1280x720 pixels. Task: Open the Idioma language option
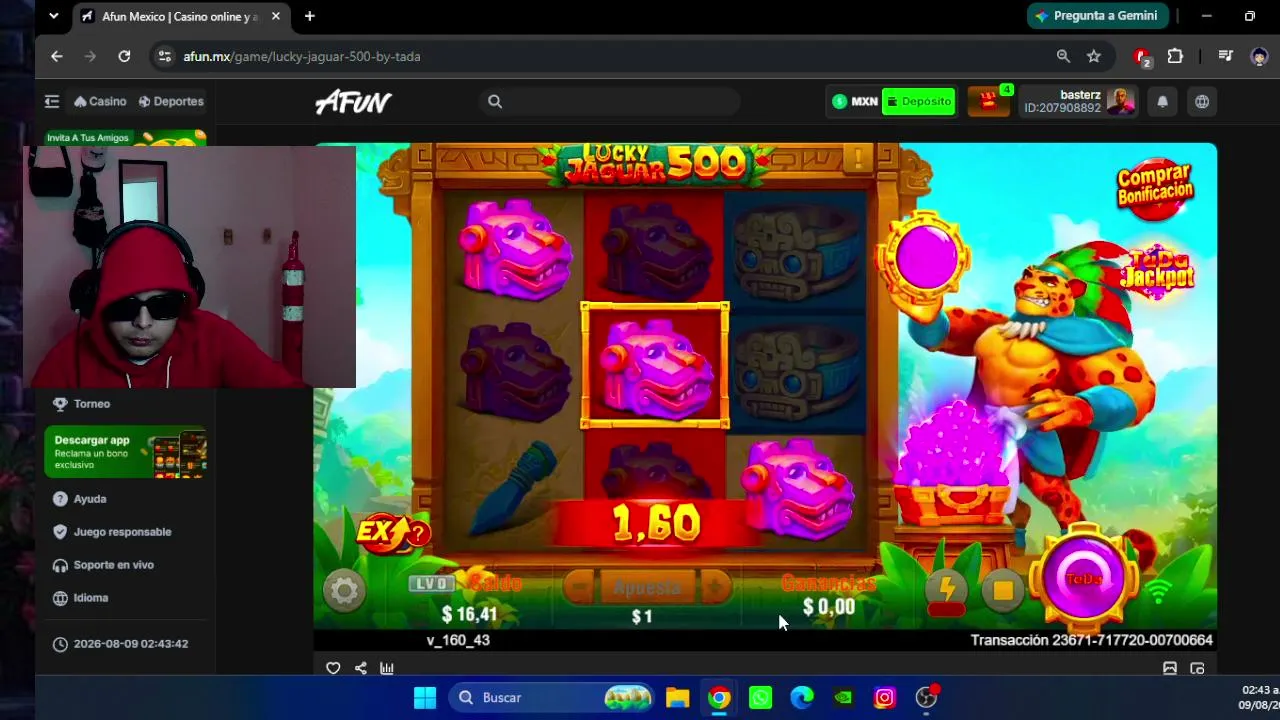tap(80, 598)
